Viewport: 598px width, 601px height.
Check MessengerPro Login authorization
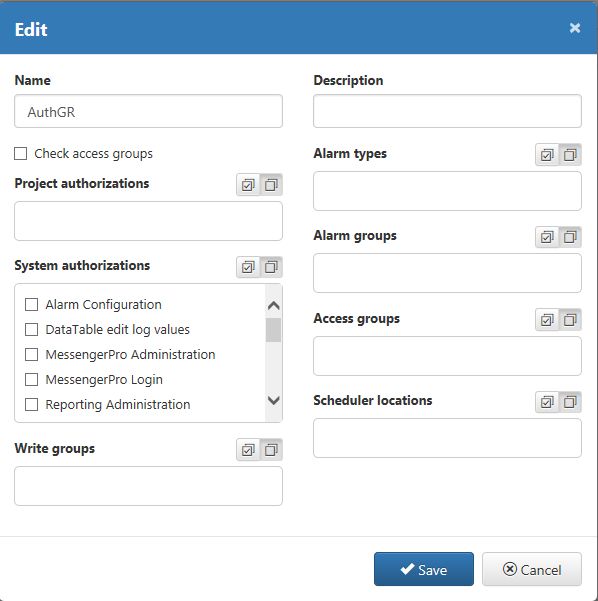tap(31, 379)
